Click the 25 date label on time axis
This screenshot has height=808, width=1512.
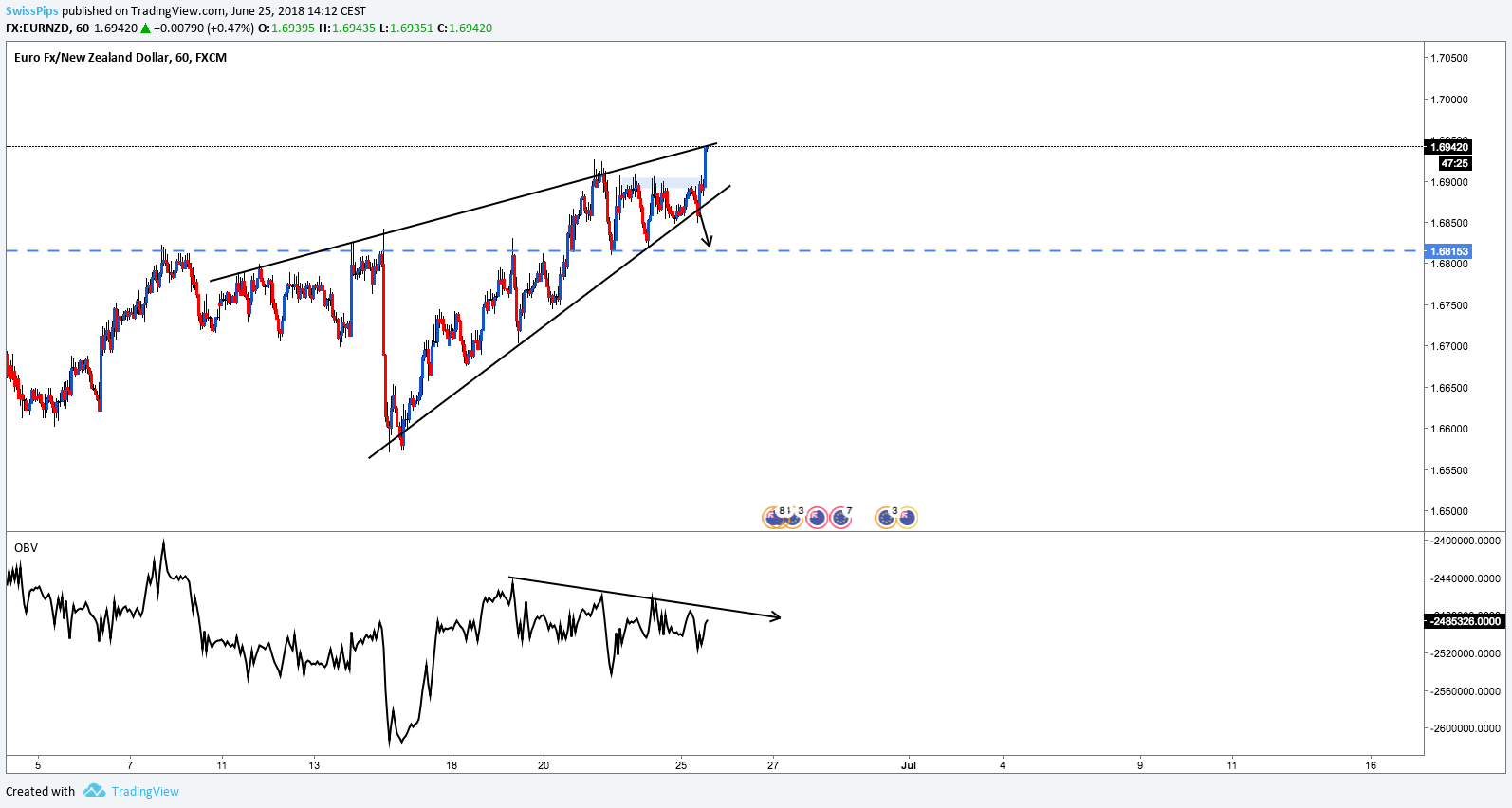point(681,765)
